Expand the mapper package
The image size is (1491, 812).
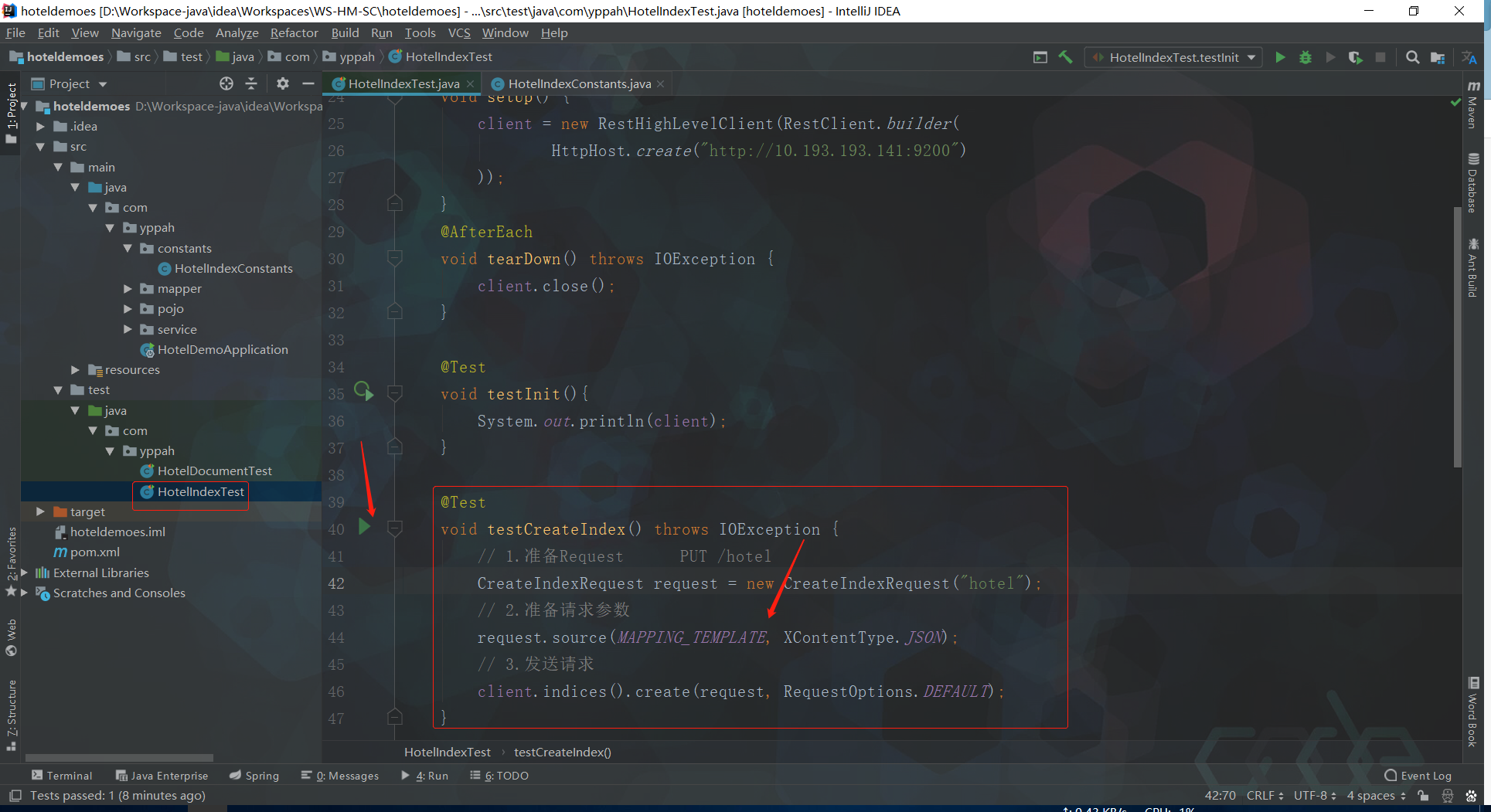(128, 289)
